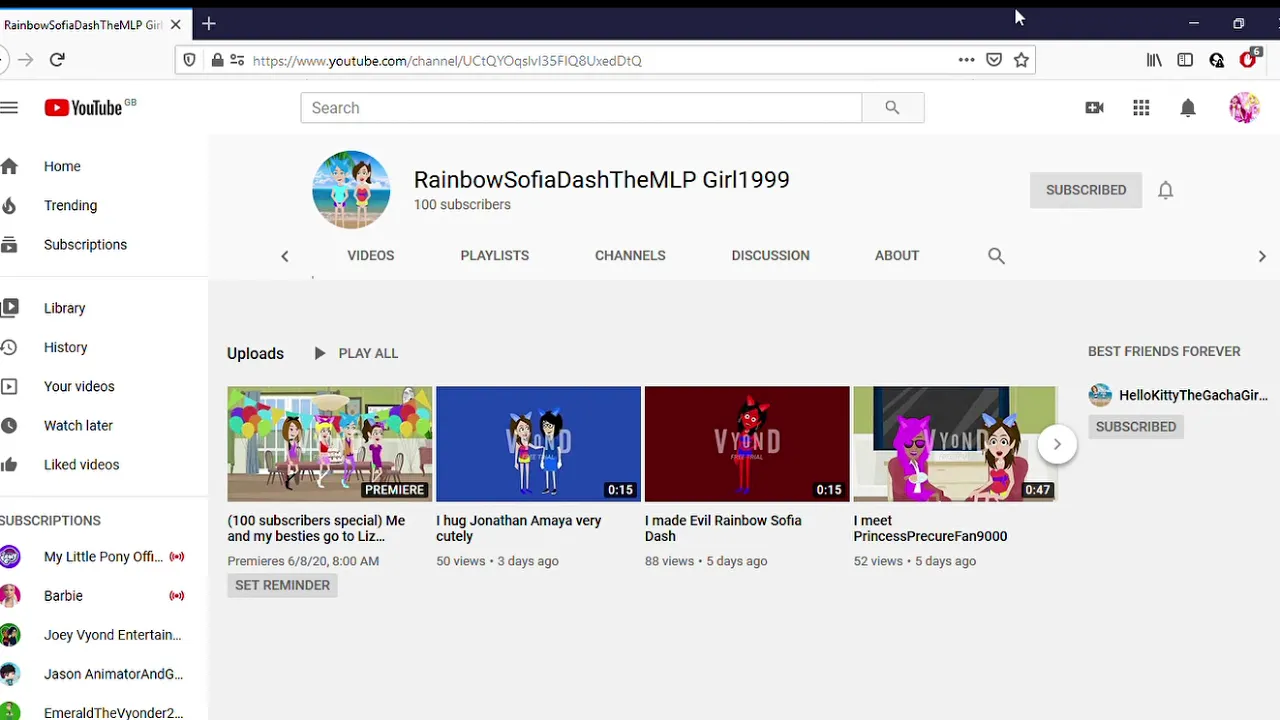Click the channel profile avatar picture
1280x720 pixels.
[351, 190]
